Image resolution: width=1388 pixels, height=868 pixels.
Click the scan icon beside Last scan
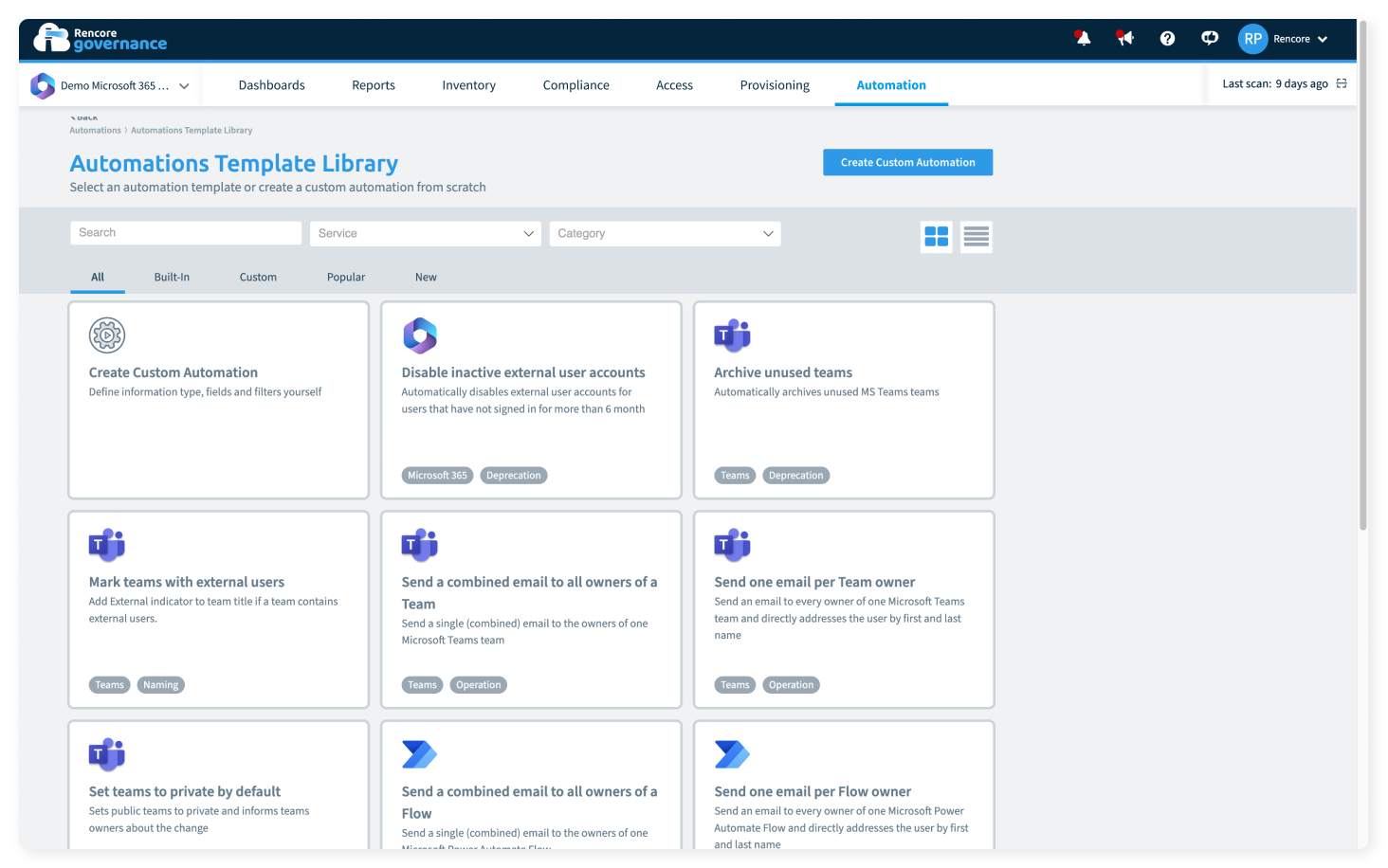click(1342, 83)
